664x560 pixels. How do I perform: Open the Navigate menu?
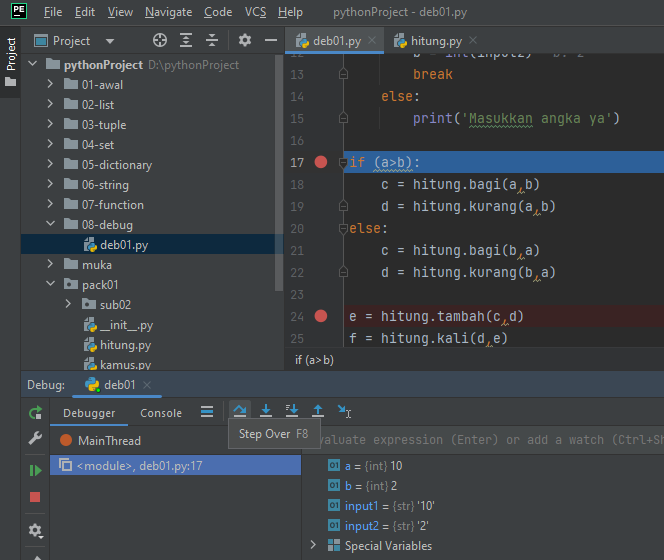coord(168,12)
